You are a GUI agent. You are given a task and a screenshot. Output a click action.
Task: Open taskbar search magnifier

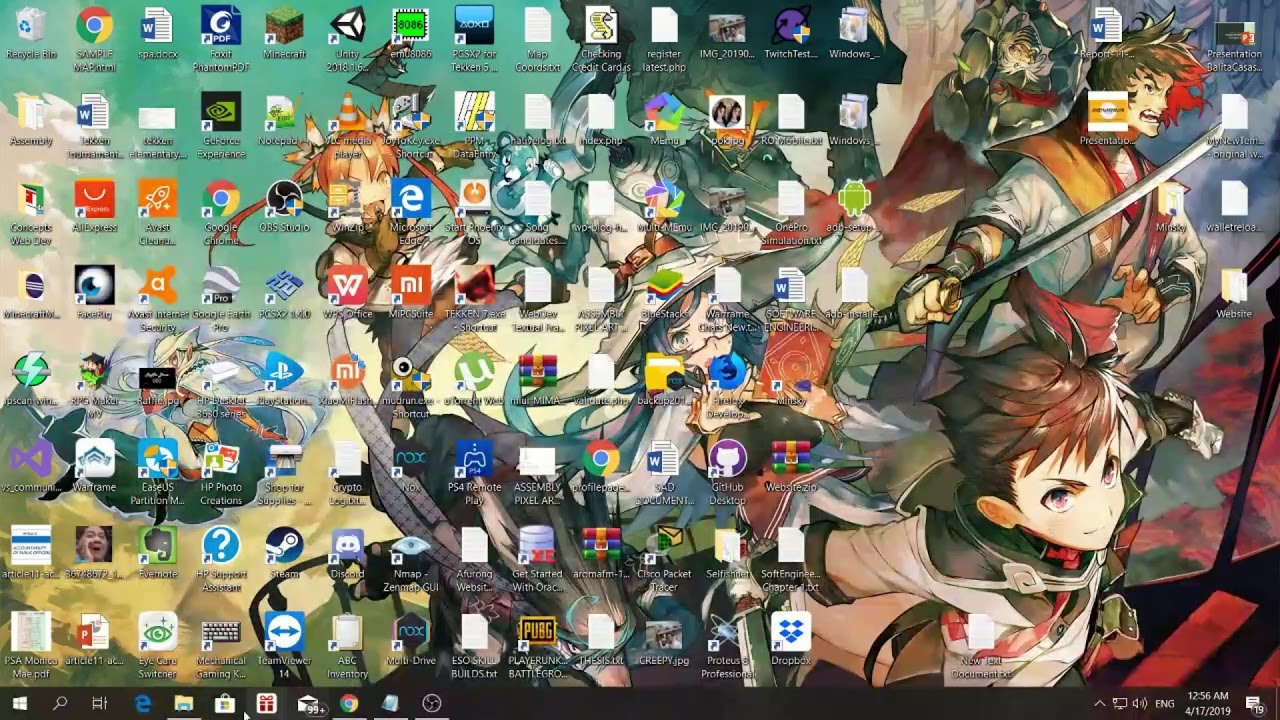coord(60,704)
